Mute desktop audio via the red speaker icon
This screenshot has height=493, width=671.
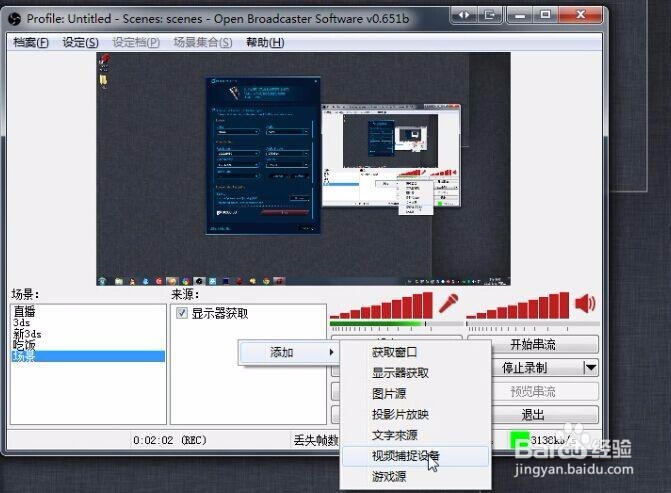(x=585, y=303)
